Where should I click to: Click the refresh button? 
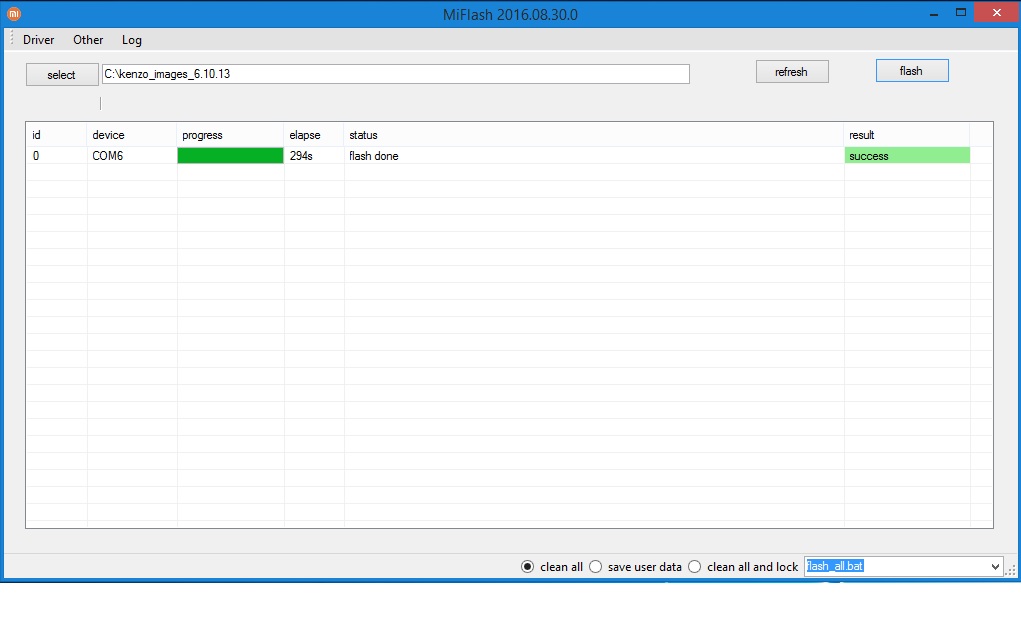tap(792, 72)
